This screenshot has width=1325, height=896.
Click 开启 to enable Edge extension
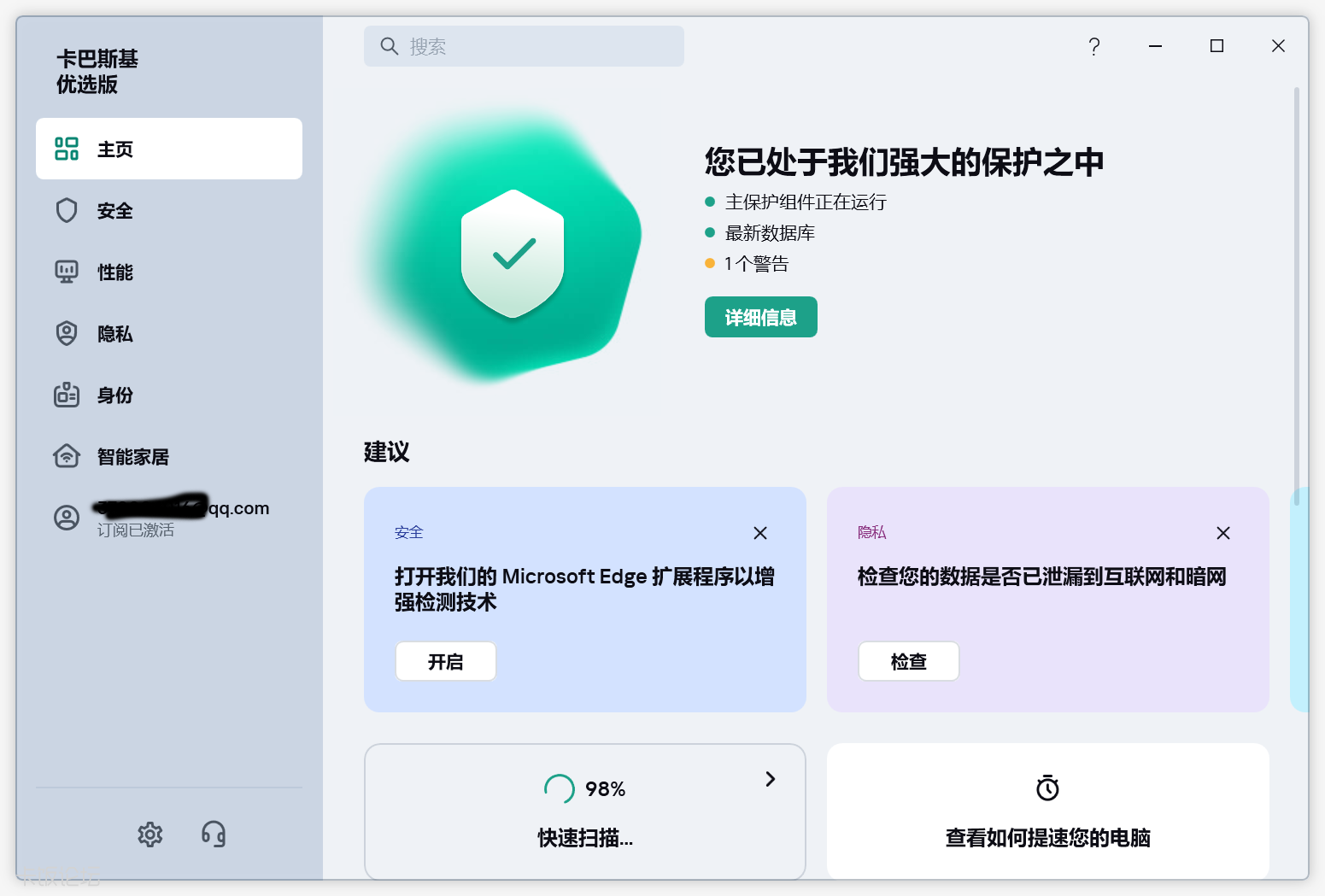(446, 661)
